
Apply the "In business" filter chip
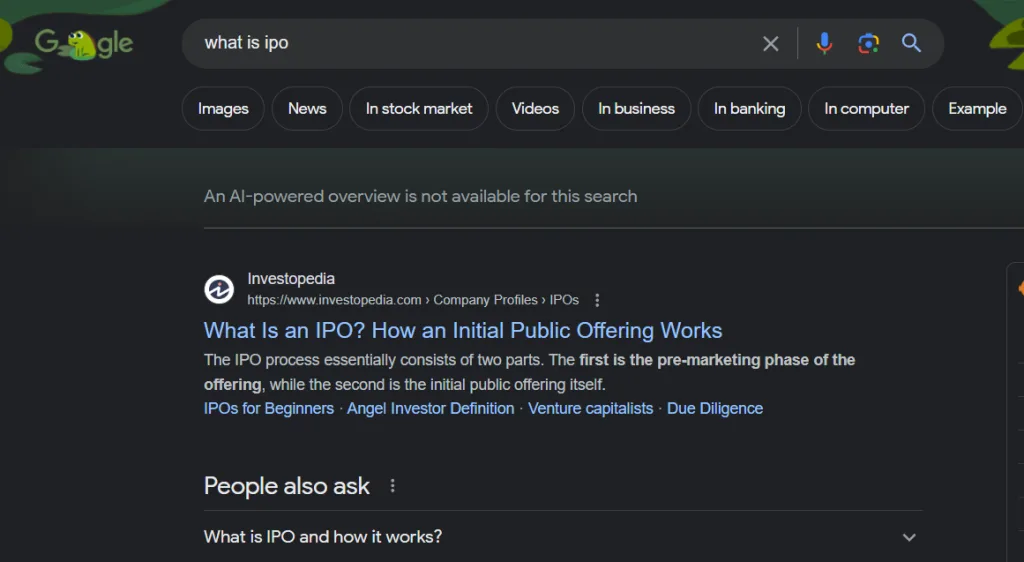click(x=636, y=109)
